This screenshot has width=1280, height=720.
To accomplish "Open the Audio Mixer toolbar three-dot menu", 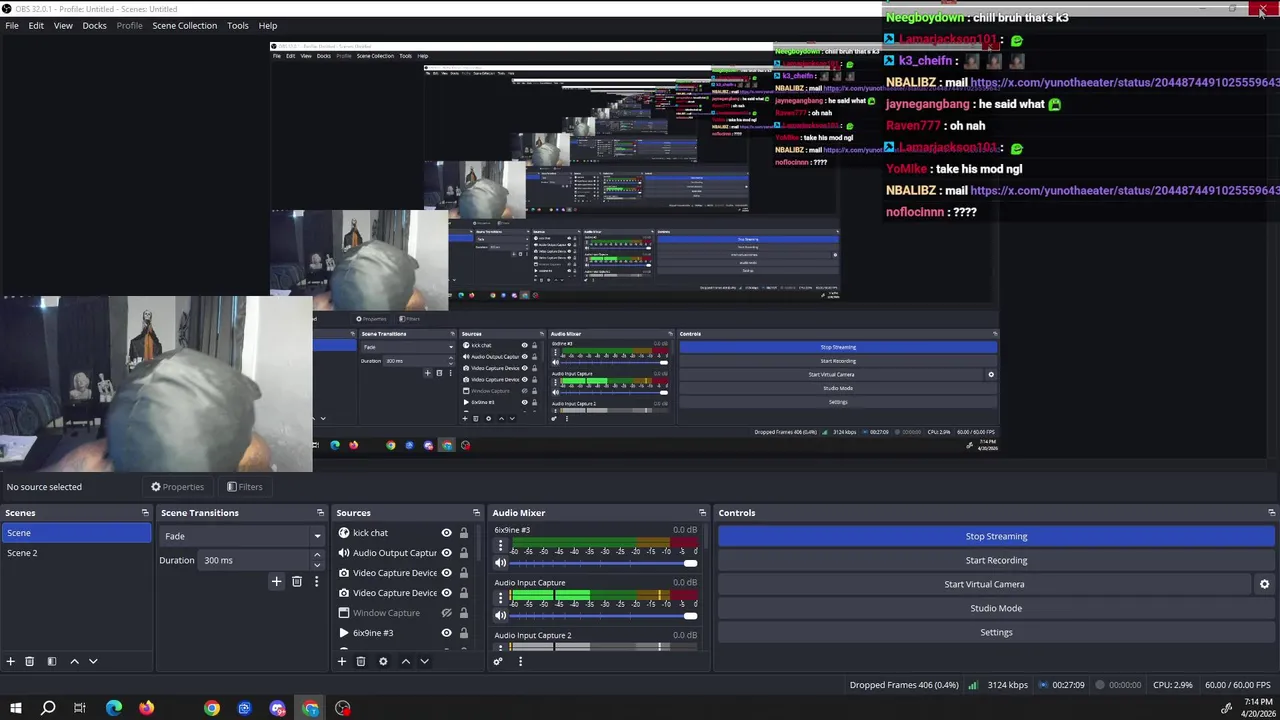I will click(520, 661).
